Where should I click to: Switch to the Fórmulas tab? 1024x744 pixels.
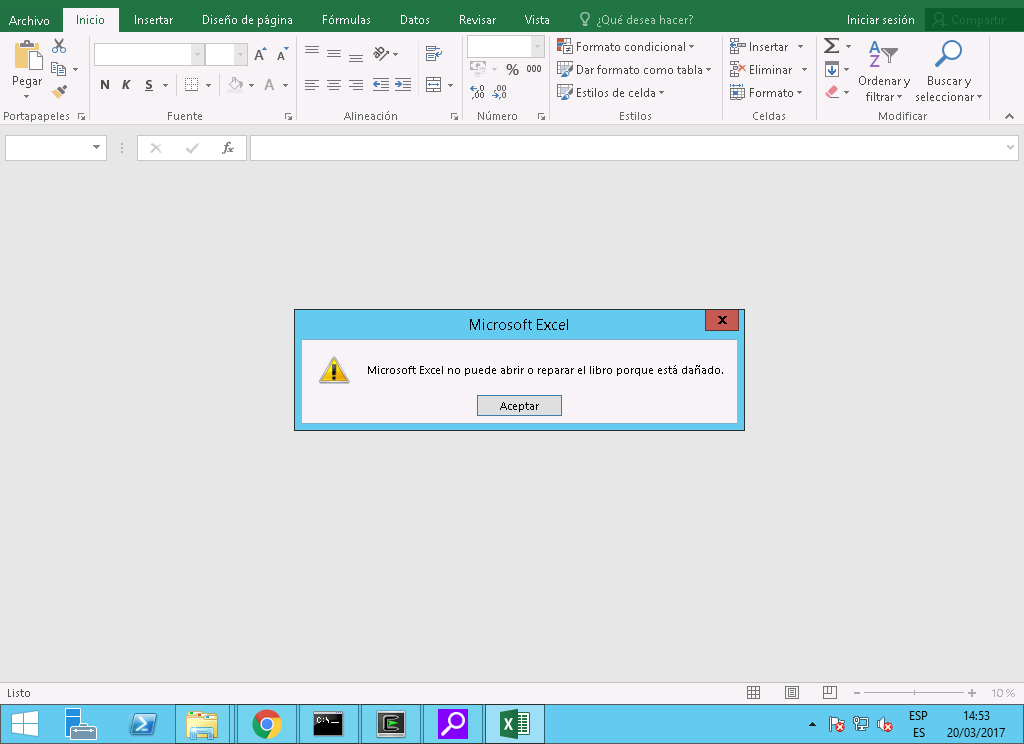(346, 20)
